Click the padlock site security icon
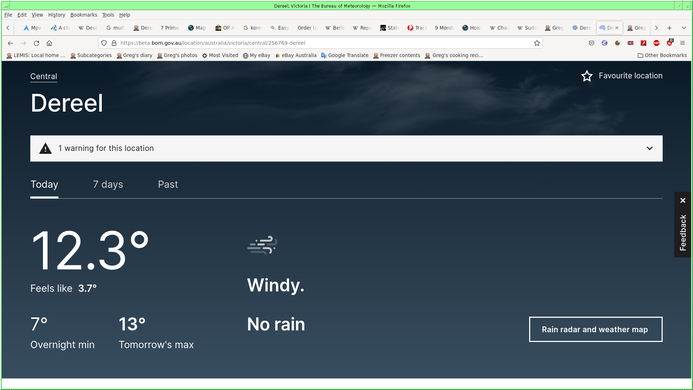 coord(114,43)
